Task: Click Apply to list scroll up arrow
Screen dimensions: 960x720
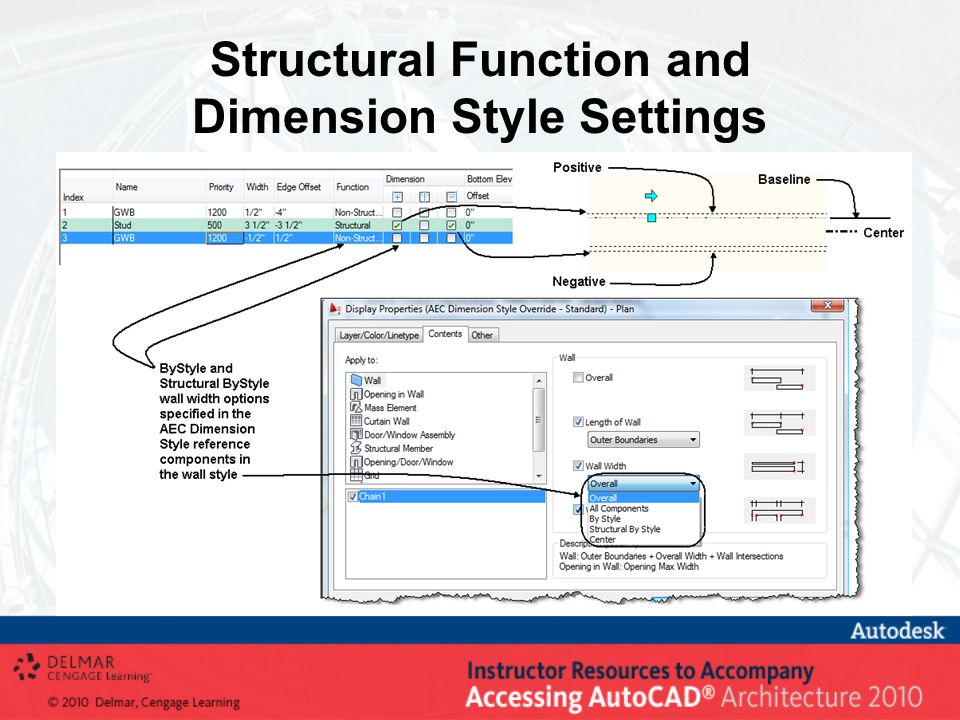Action: pyautogui.click(x=539, y=380)
